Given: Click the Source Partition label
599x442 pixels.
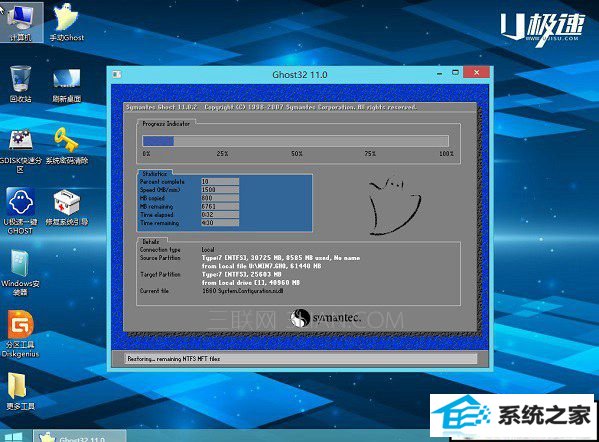Looking at the screenshot, I should [160, 258].
